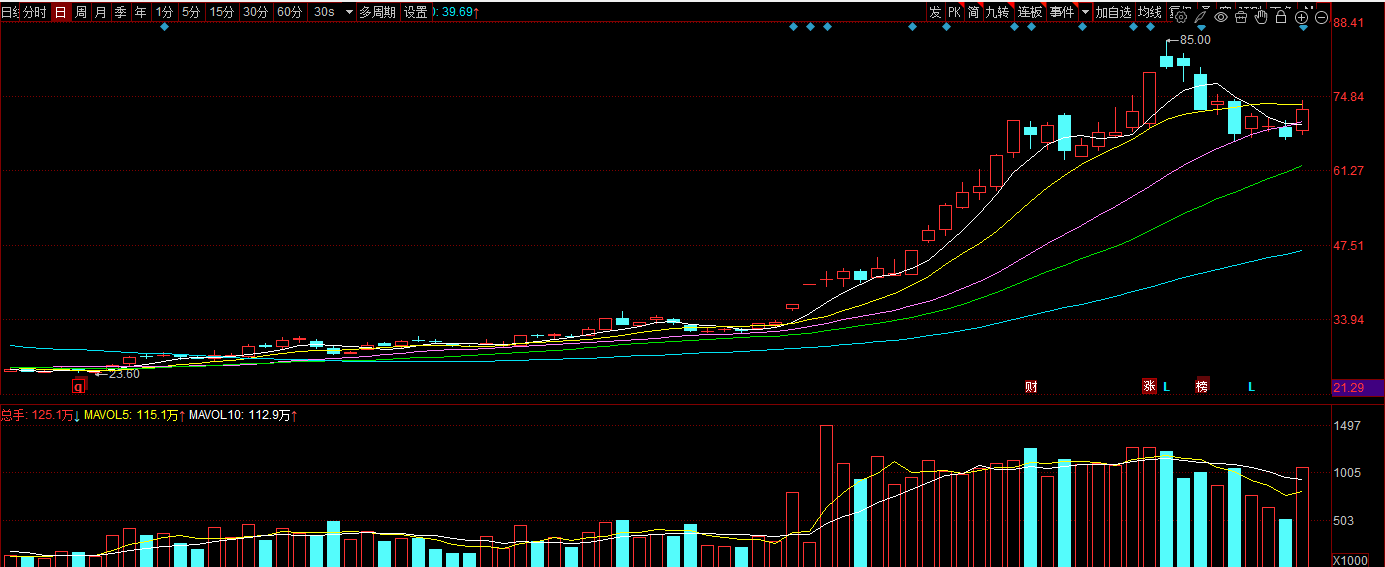Select the 季 quarterly period
The width and height of the screenshot is (1385, 567).
pyautogui.click(x=120, y=12)
